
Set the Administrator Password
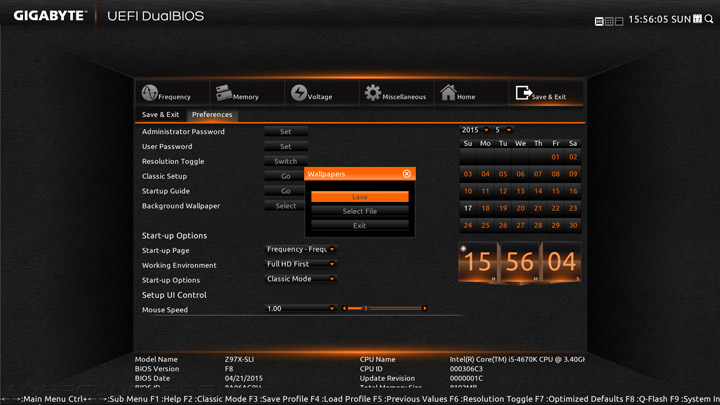pyautogui.click(x=286, y=131)
